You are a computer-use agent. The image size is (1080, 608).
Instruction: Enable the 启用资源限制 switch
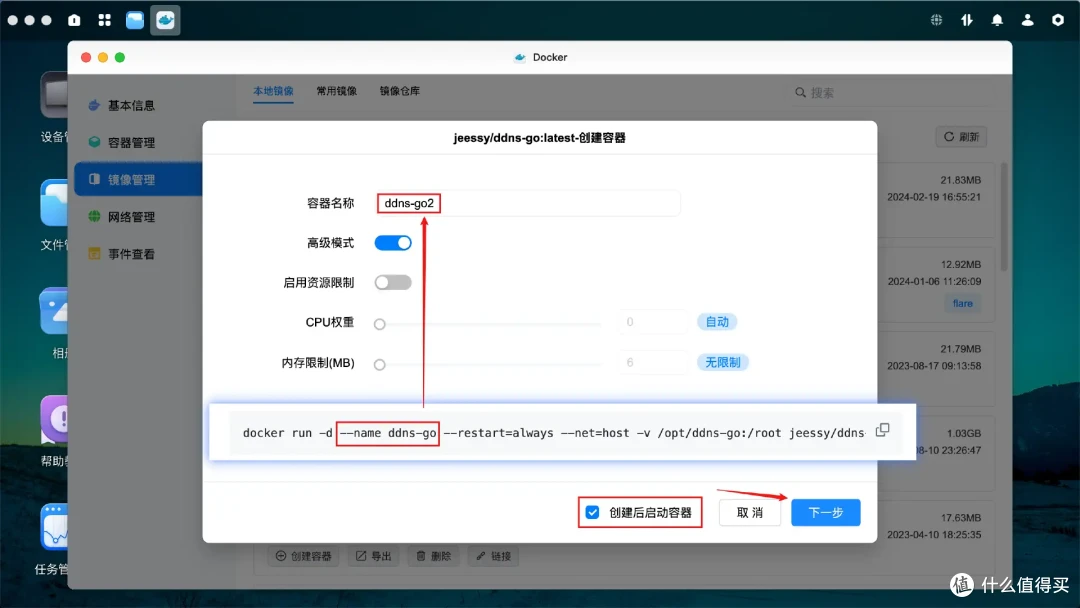click(393, 282)
